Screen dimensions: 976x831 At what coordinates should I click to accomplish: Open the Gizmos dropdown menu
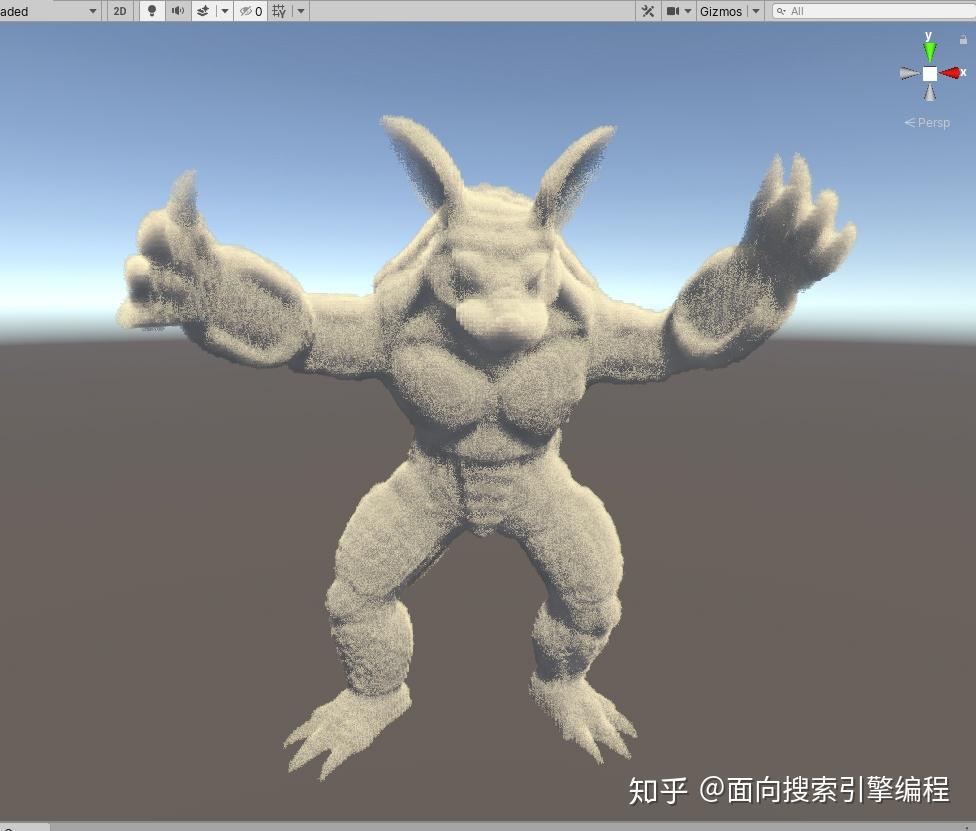[x=755, y=11]
